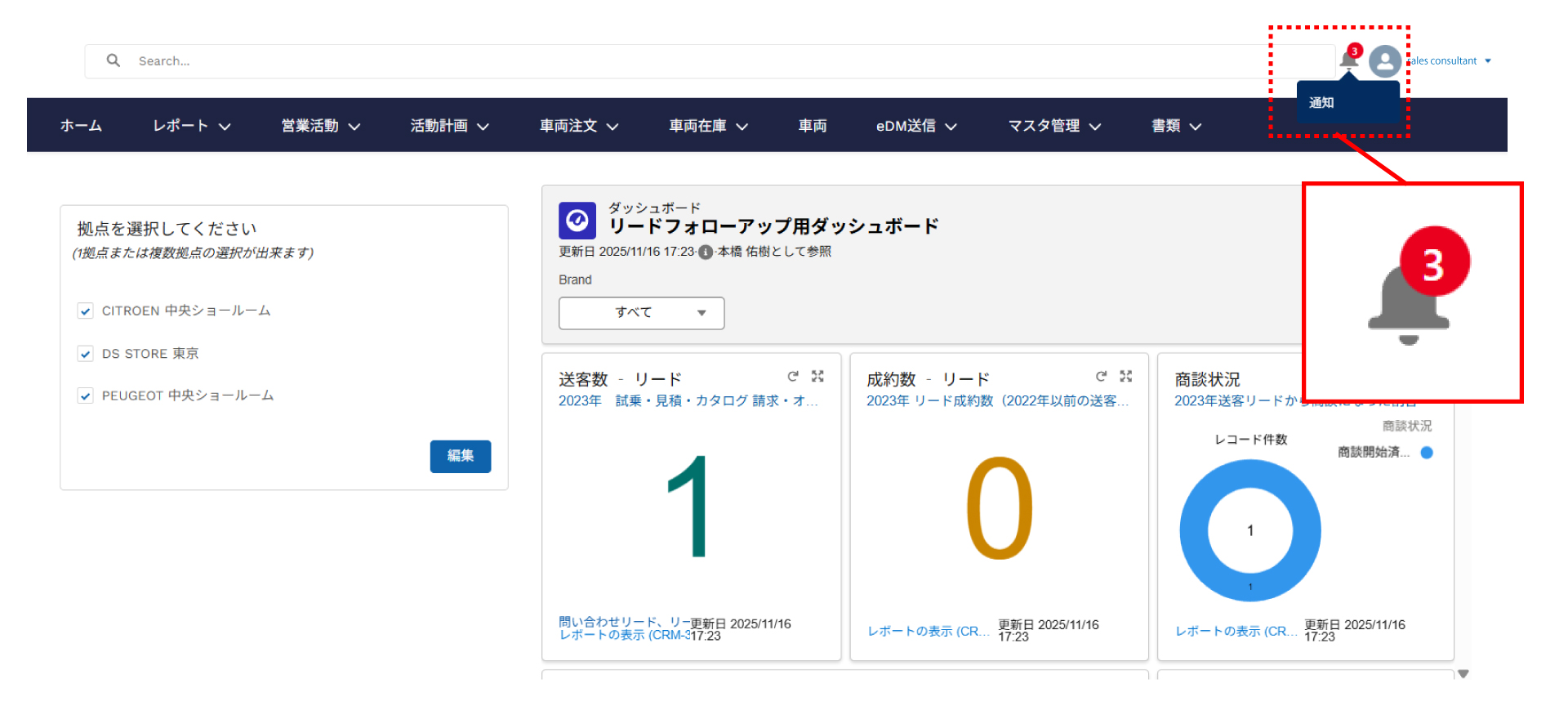The width and height of the screenshot is (1568, 715).
Task: Click the info icon beside update date
Action: 706,252
